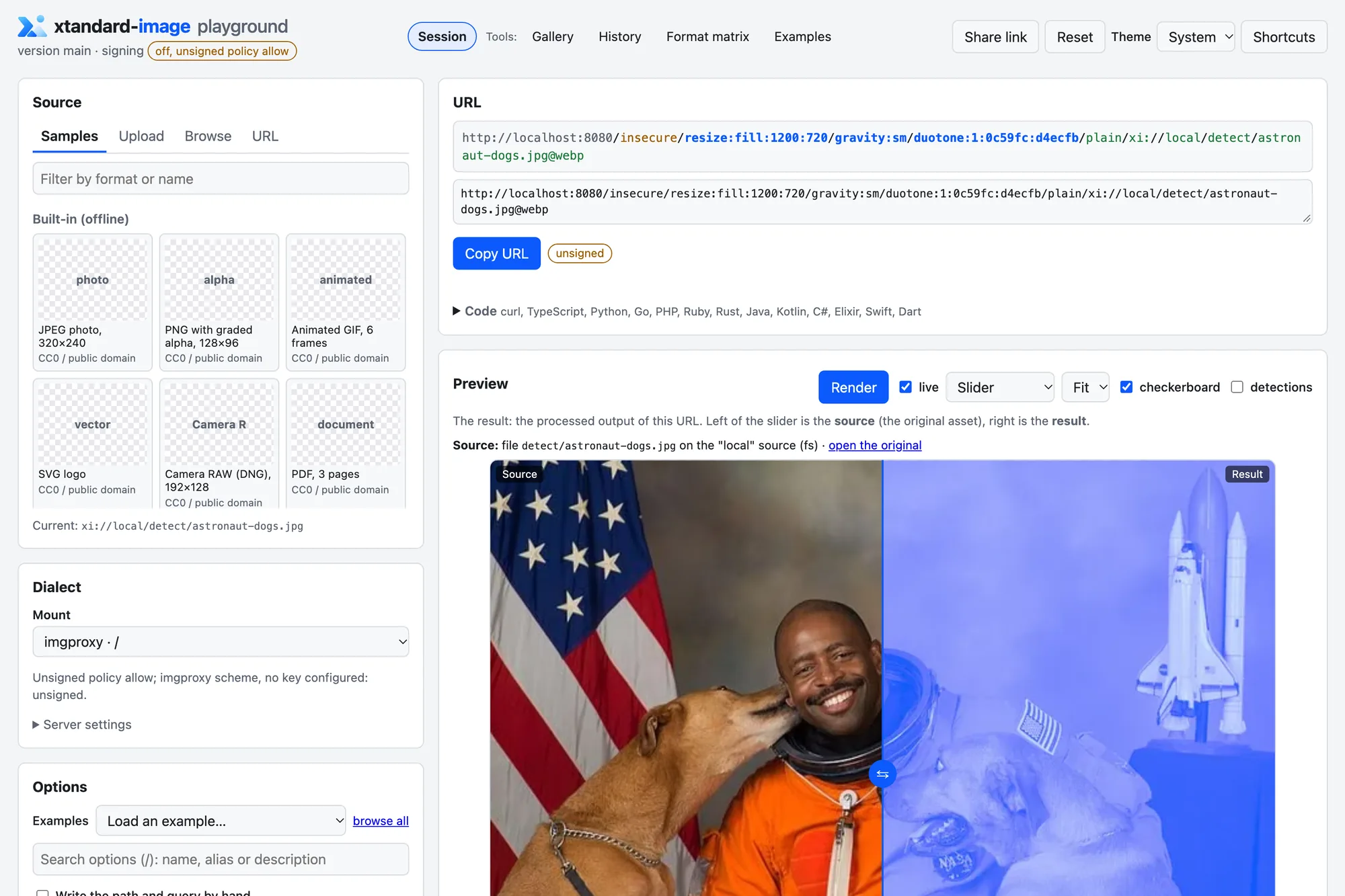Open the Examples tool
1345x896 pixels.
point(802,37)
